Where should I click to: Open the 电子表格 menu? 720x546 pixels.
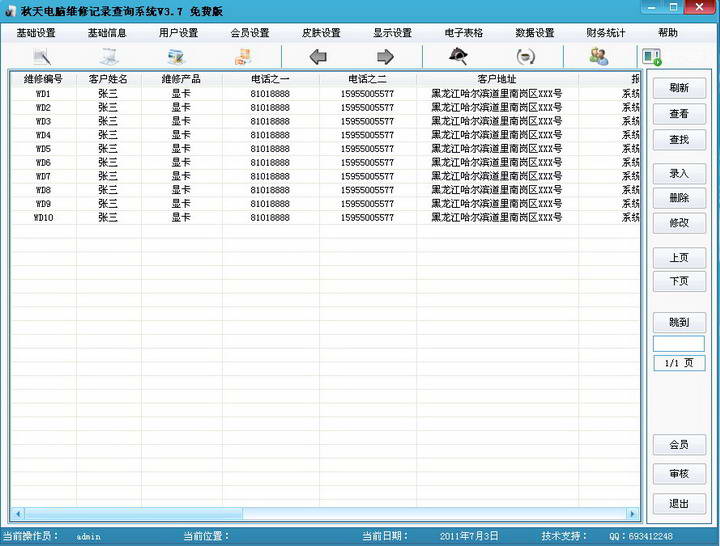(464, 33)
